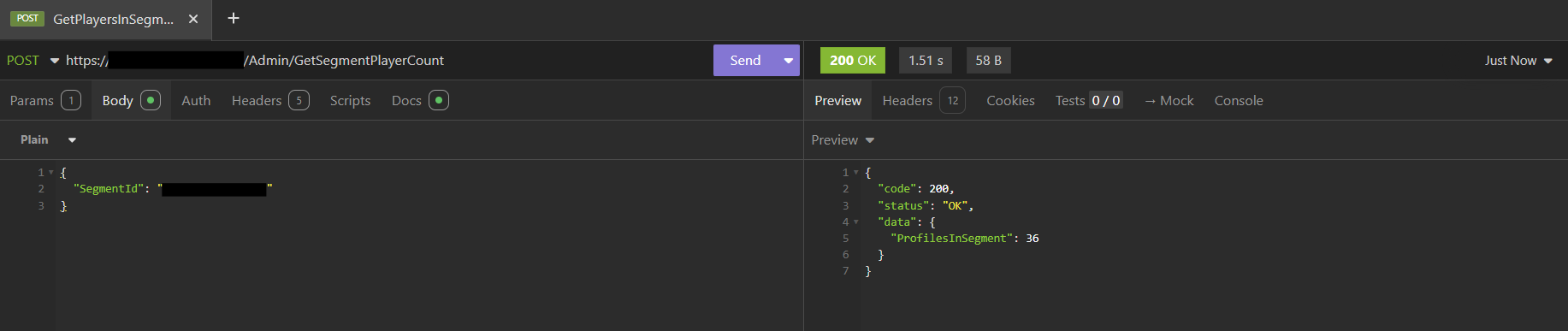Click the Params count badge showing 1
Viewport: 1568px width, 331px height.
[x=71, y=100]
